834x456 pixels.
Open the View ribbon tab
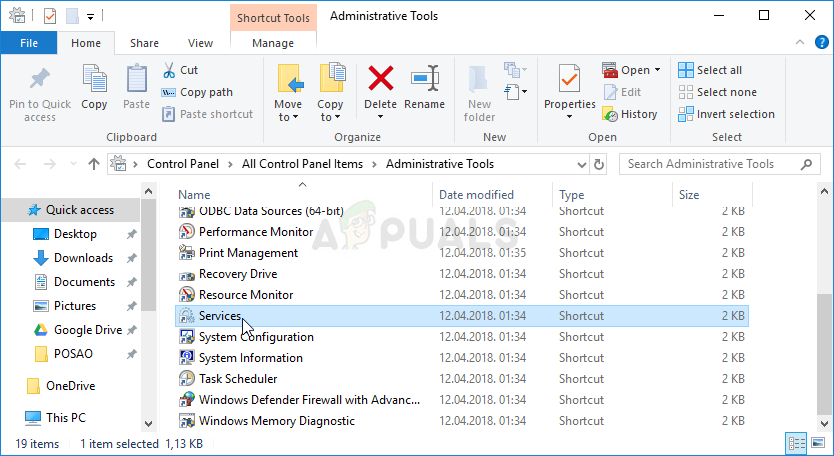(x=200, y=43)
